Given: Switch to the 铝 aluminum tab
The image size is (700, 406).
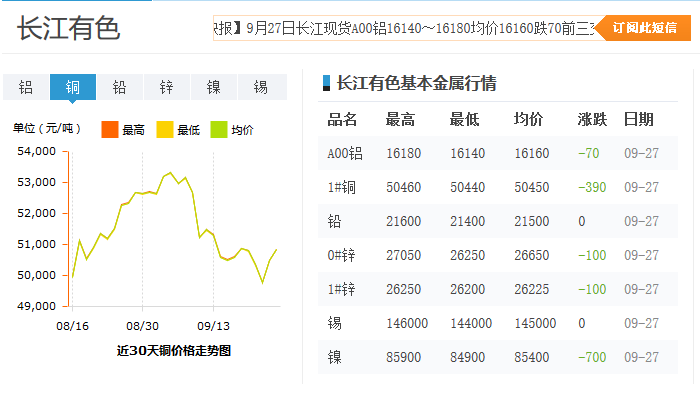Looking at the screenshot, I should click(x=26, y=87).
